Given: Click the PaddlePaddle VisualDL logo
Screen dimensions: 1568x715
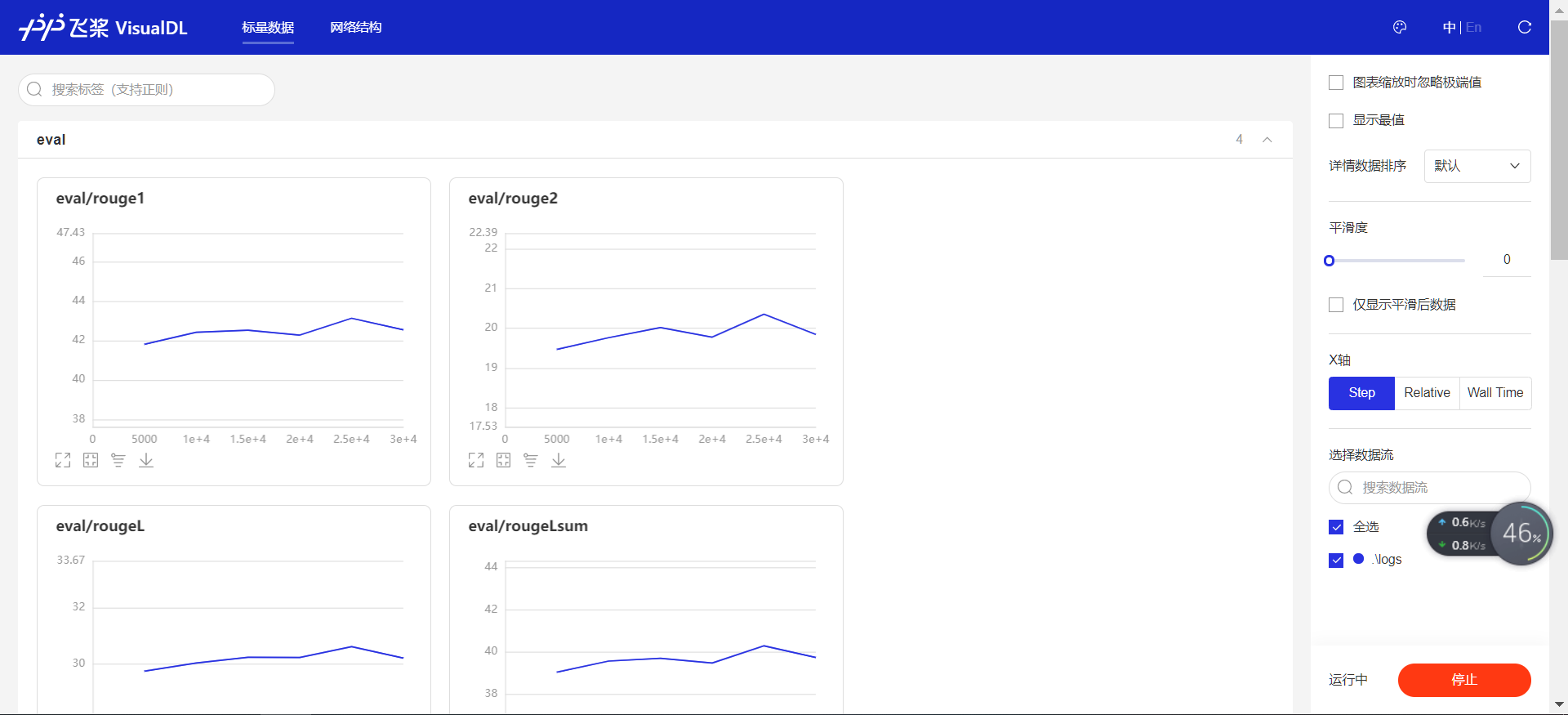Looking at the screenshot, I should 103,27.
